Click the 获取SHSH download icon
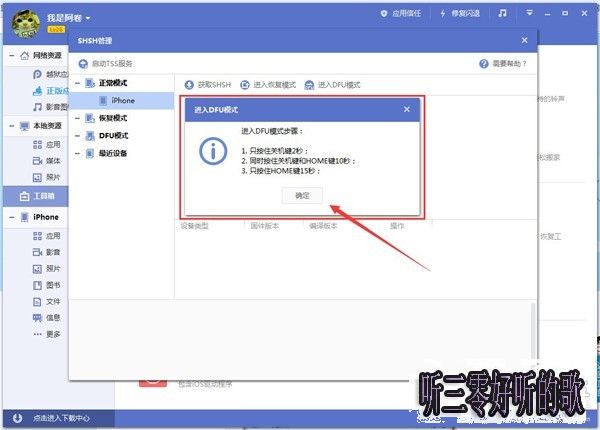The image size is (600, 430). (189, 85)
